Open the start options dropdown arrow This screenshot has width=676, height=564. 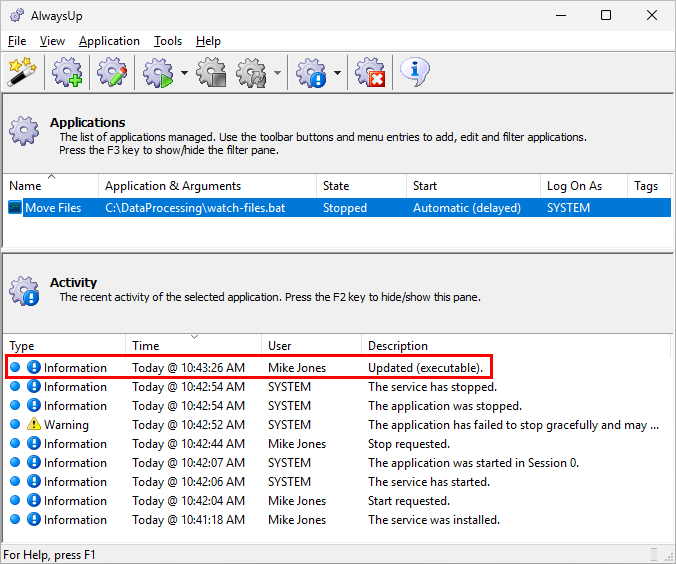point(184,72)
